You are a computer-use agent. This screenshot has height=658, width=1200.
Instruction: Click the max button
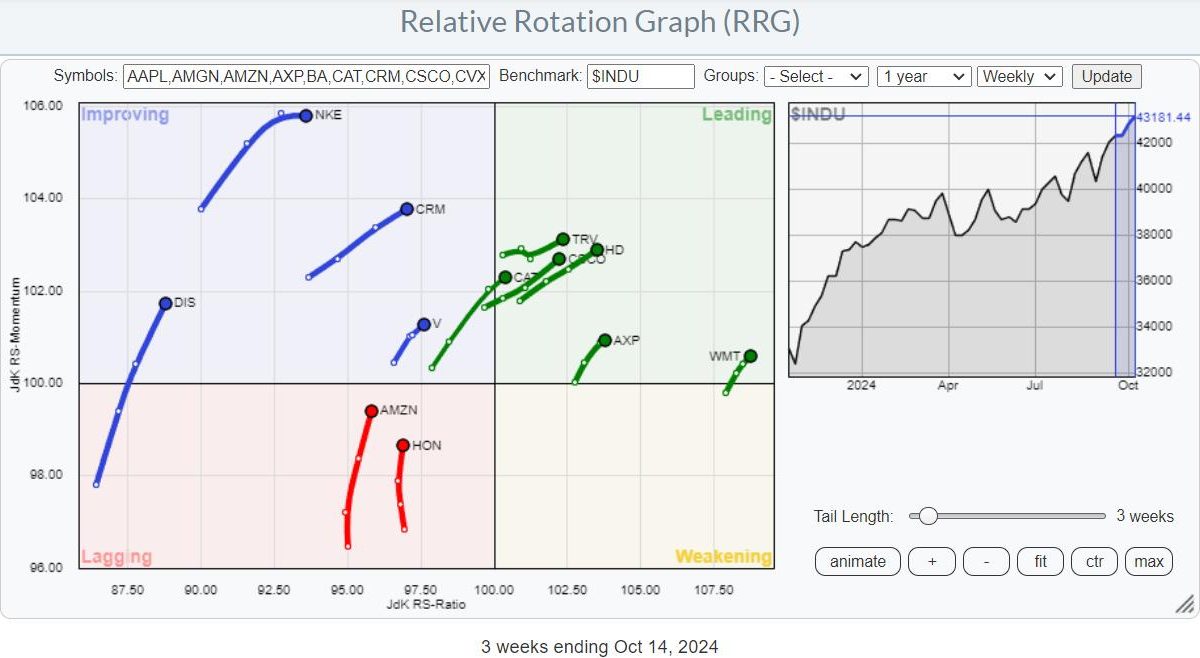(x=1149, y=561)
